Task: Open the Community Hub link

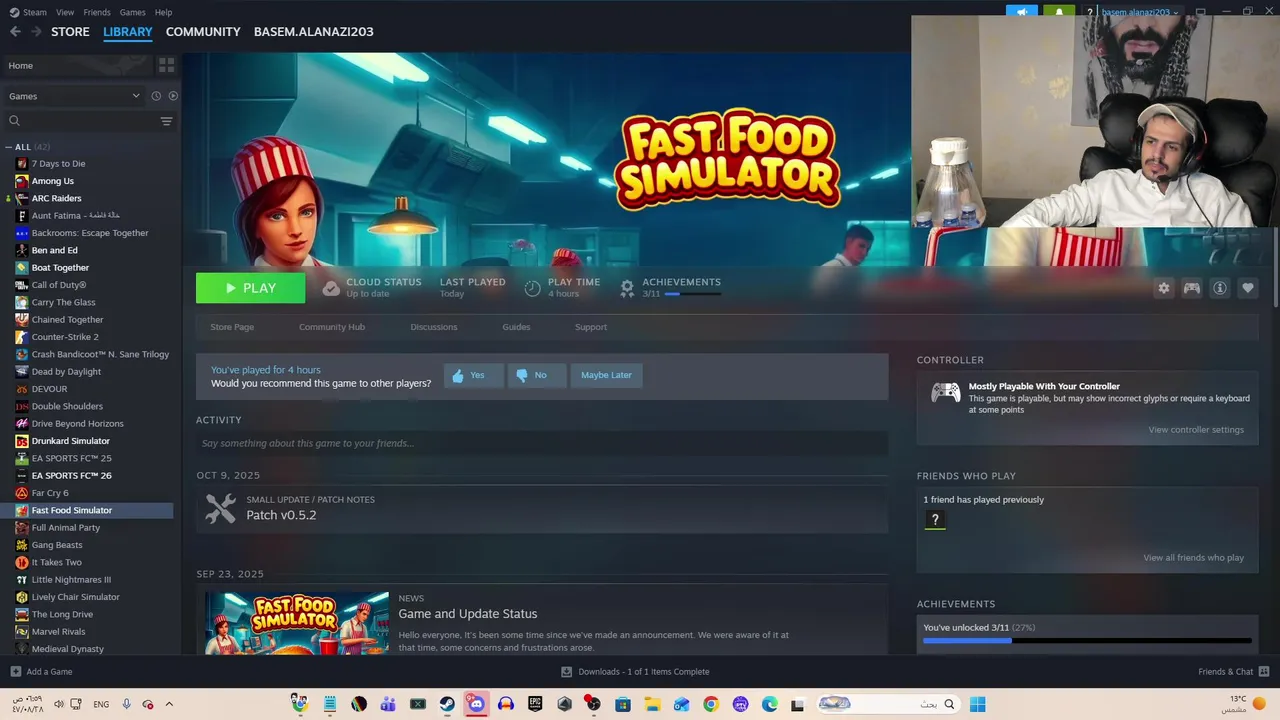Action: tap(332, 327)
